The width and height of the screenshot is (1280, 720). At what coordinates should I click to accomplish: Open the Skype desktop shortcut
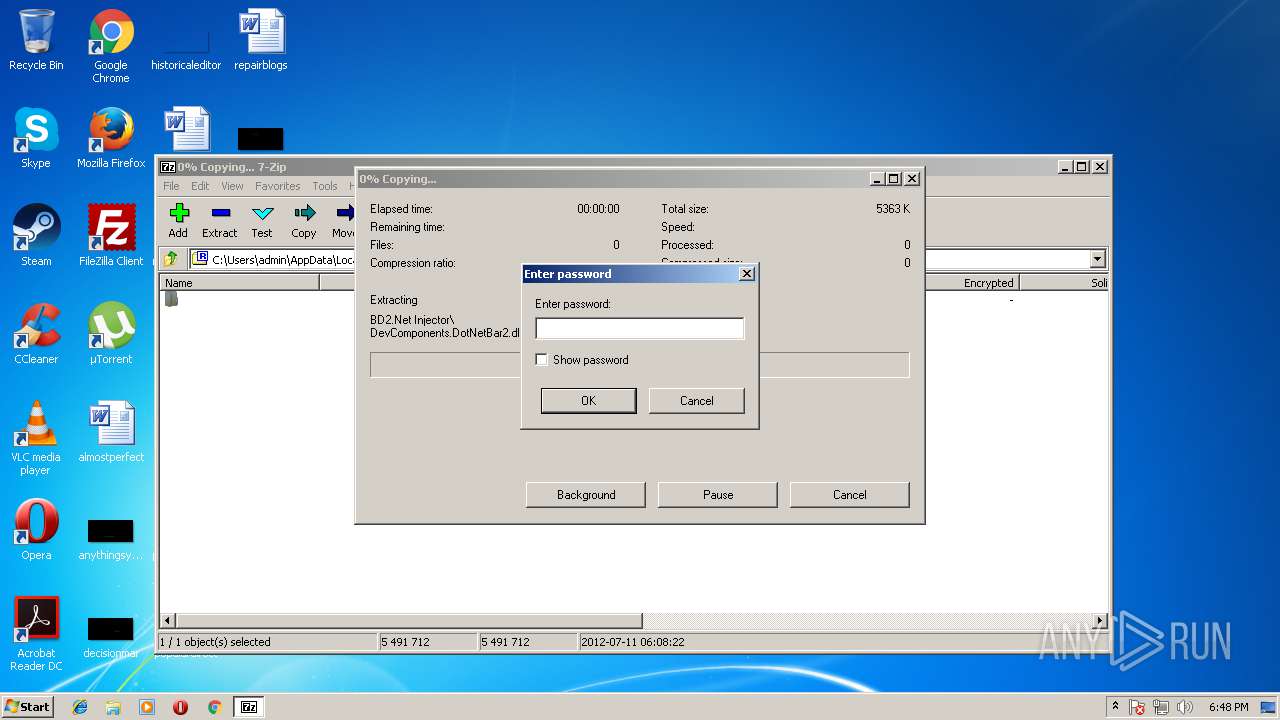click(36, 139)
